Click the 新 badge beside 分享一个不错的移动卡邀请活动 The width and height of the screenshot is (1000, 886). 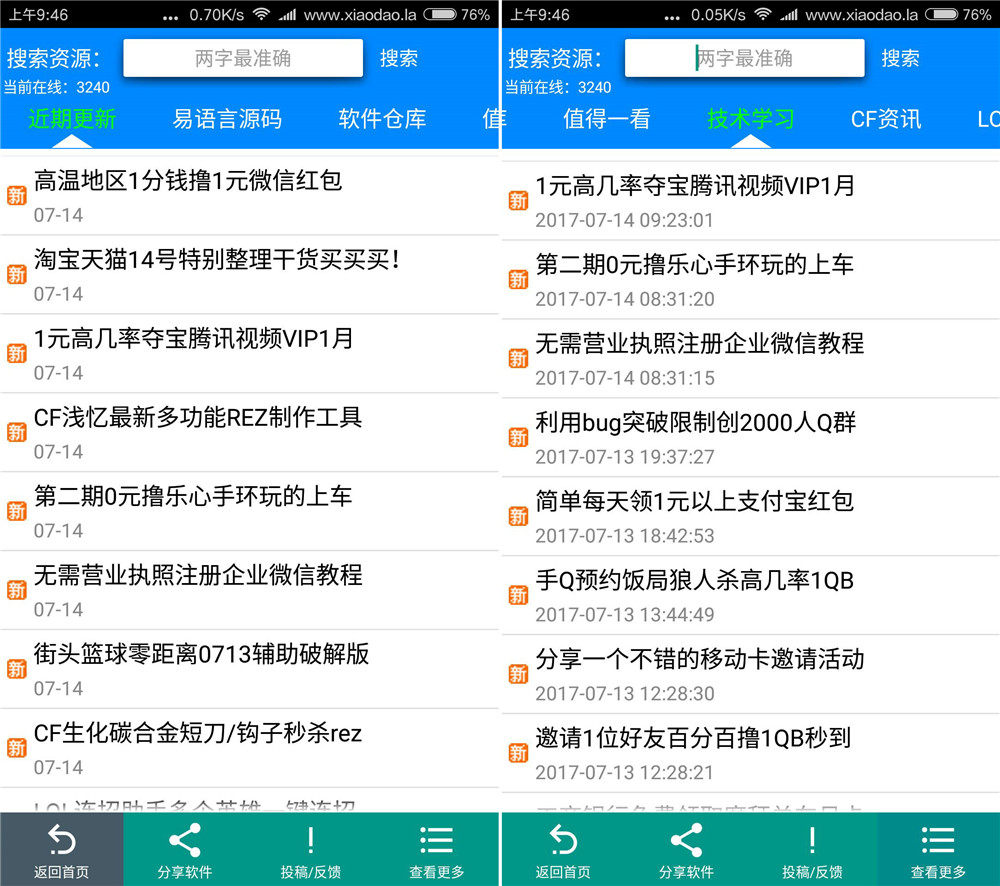point(518,674)
